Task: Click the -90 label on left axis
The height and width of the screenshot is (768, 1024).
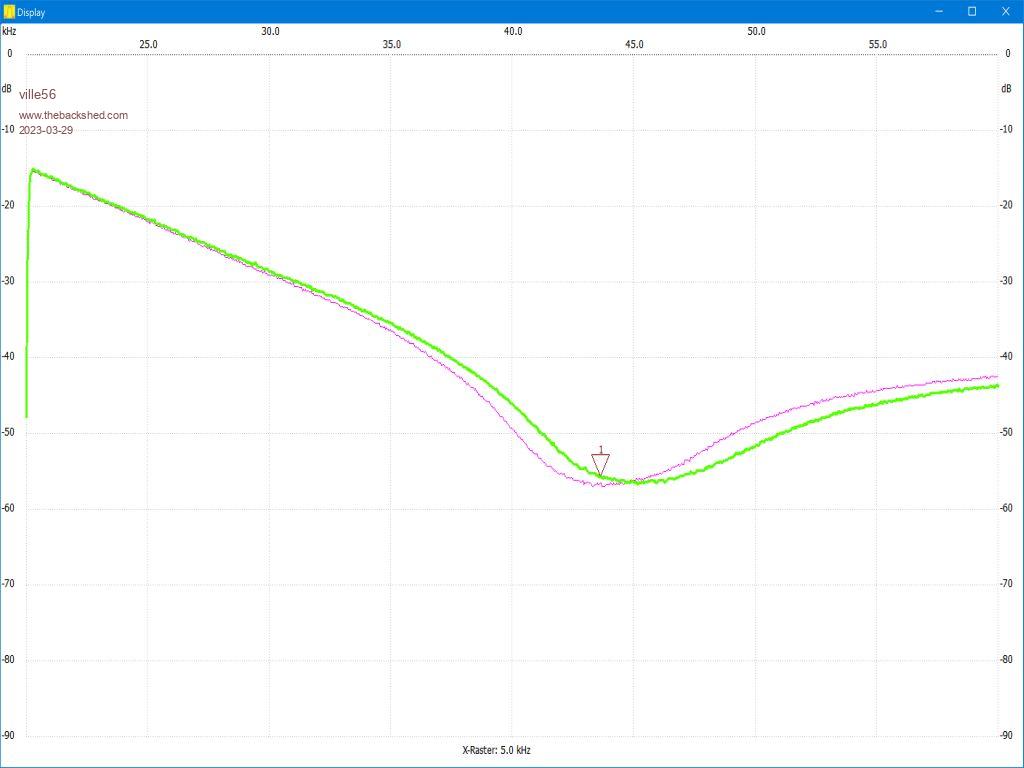Action: click(x=9, y=736)
